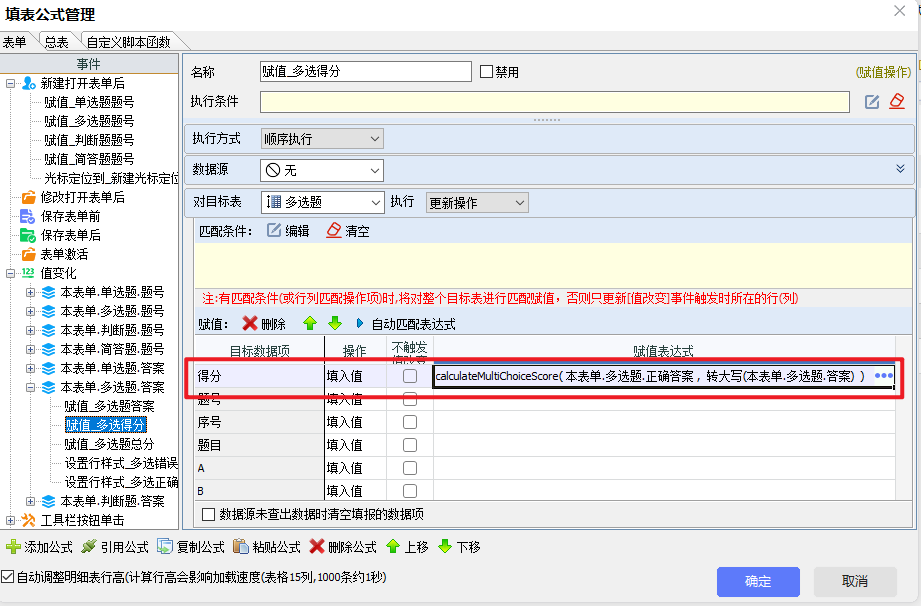921x606 pixels.
Task: Click the 编辑 match condition icon
Action: click(x=274, y=230)
